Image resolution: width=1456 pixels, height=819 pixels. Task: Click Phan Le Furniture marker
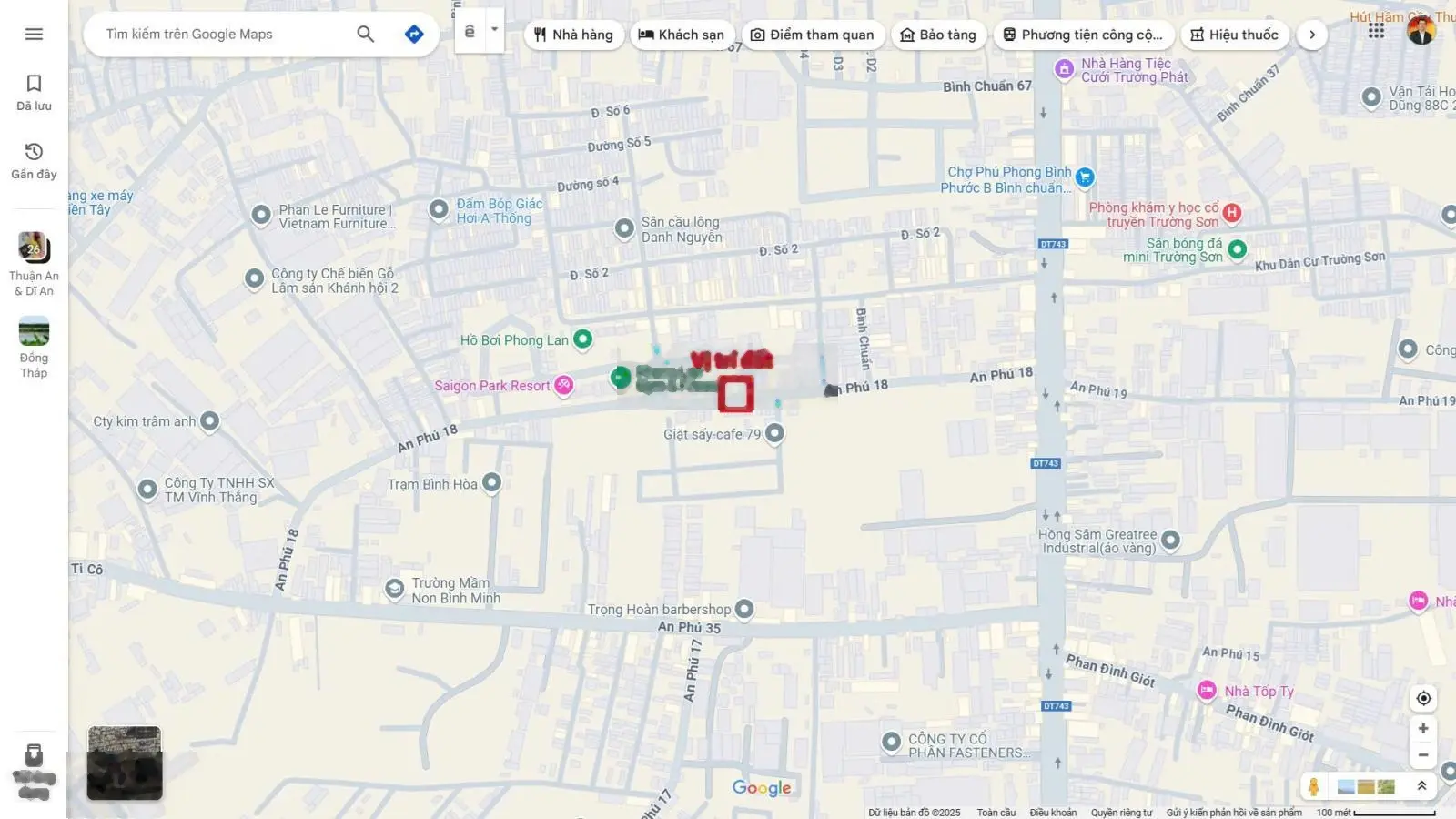click(261, 215)
